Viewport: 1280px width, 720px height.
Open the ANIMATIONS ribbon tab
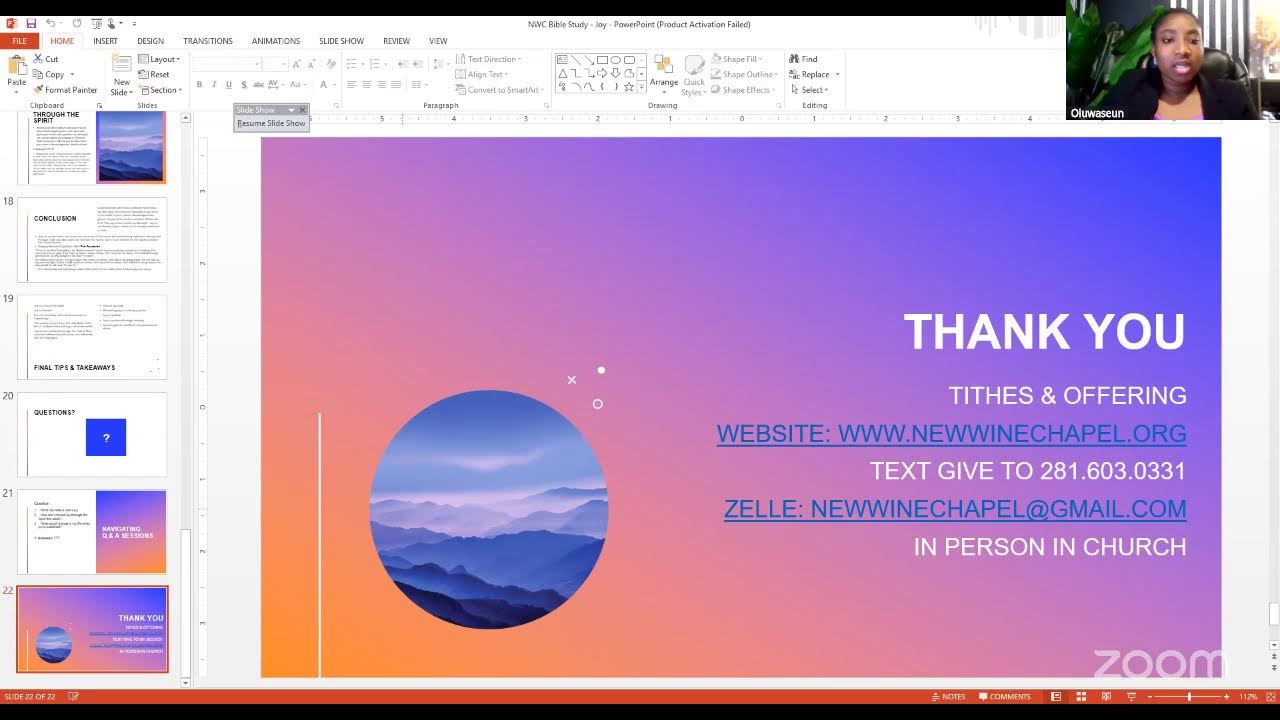coord(275,41)
